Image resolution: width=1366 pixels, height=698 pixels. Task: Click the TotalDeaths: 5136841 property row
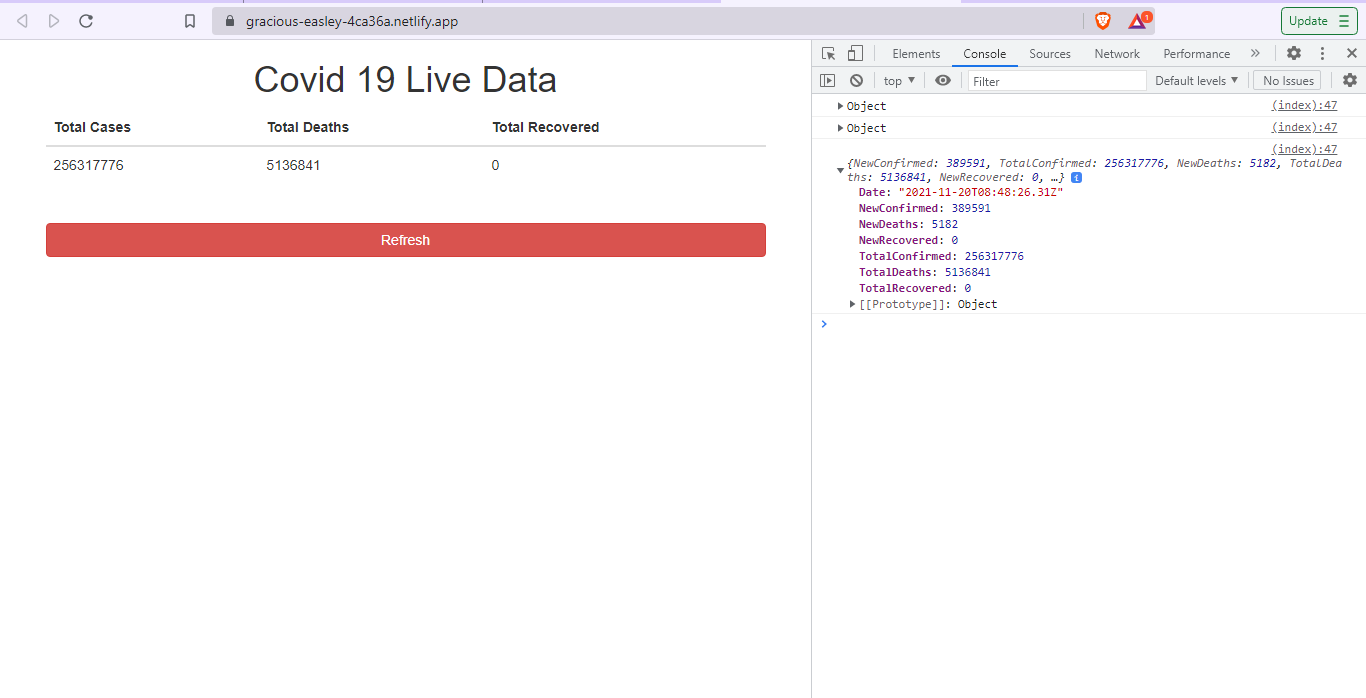pos(925,272)
